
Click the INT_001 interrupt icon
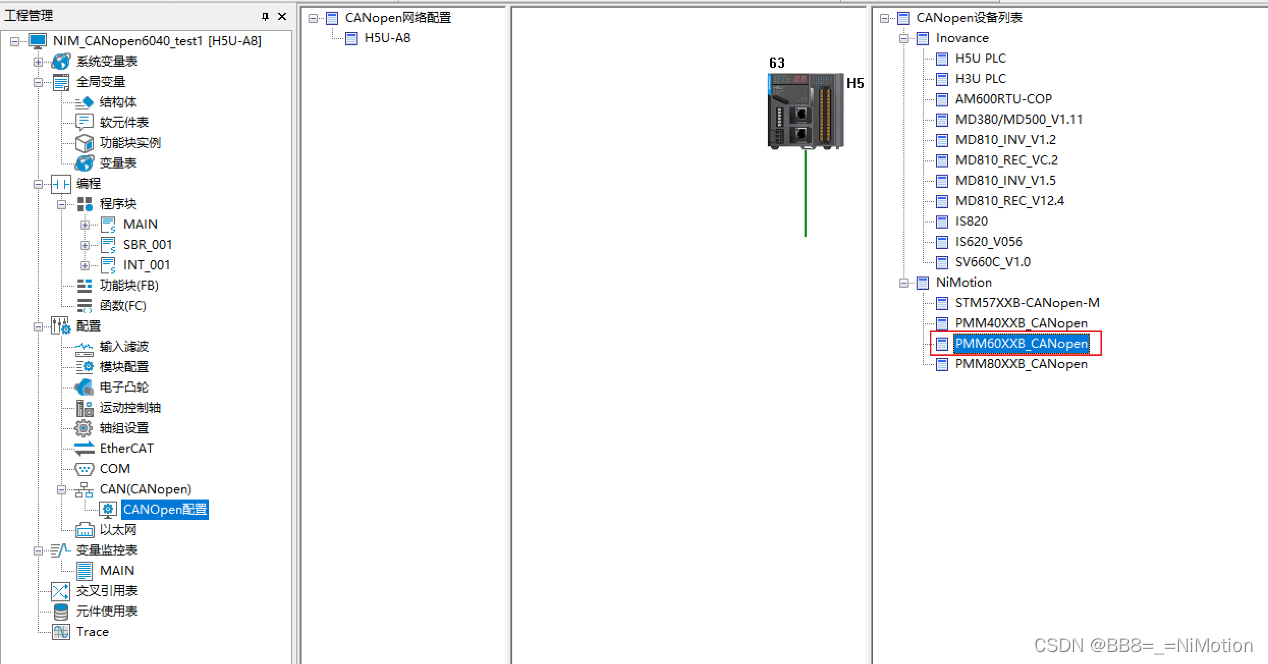(x=108, y=265)
